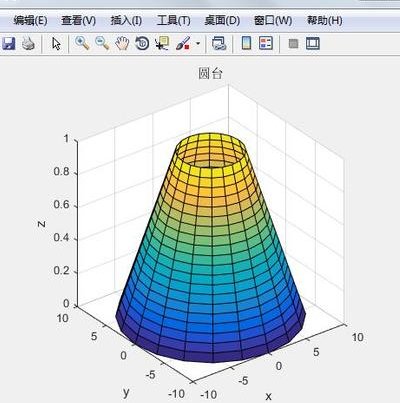
Task: Select the x axis label
Action: (x=268, y=396)
